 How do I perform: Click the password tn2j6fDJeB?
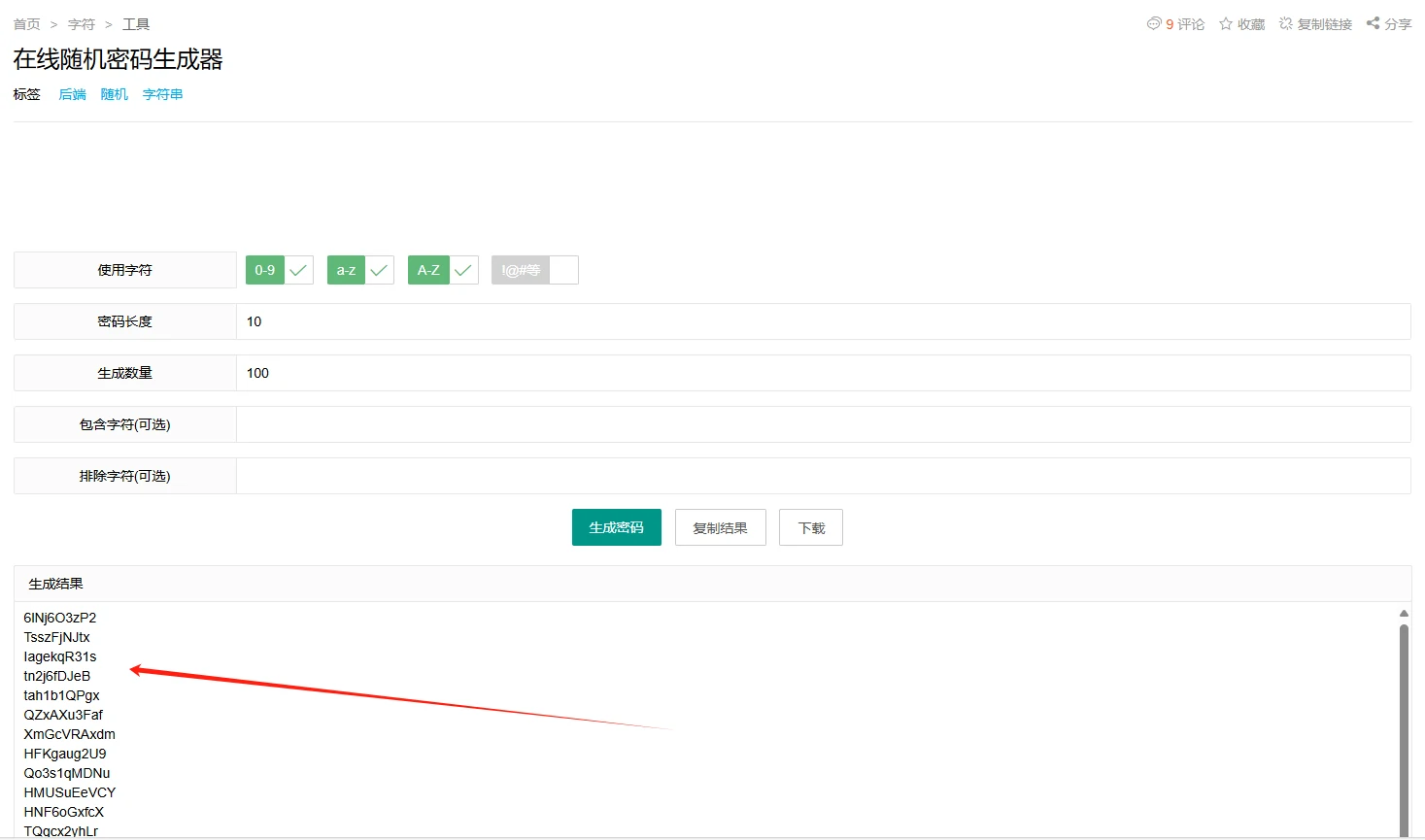(57, 676)
